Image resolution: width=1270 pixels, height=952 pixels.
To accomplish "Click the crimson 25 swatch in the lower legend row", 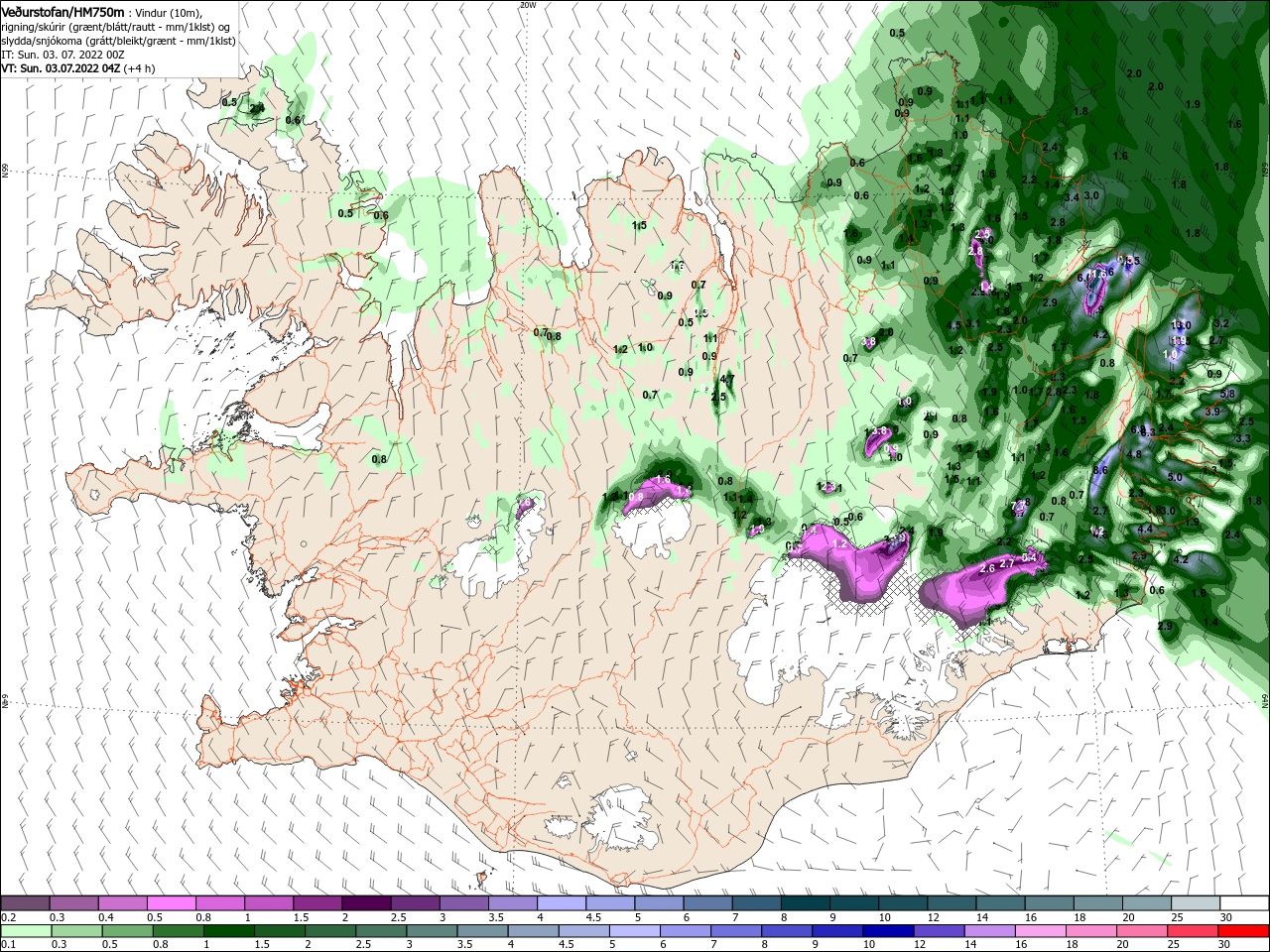I will click(1193, 931).
